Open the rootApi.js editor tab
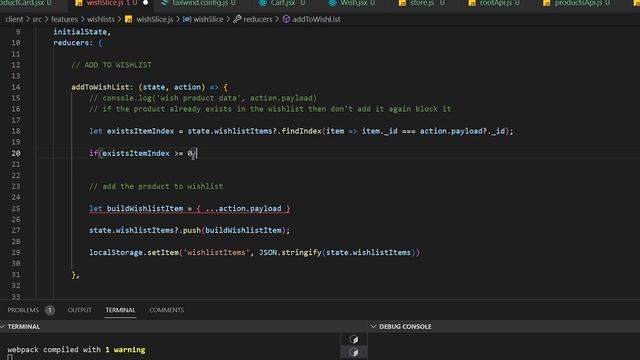The width and height of the screenshot is (640, 360). click(x=495, y=3)
